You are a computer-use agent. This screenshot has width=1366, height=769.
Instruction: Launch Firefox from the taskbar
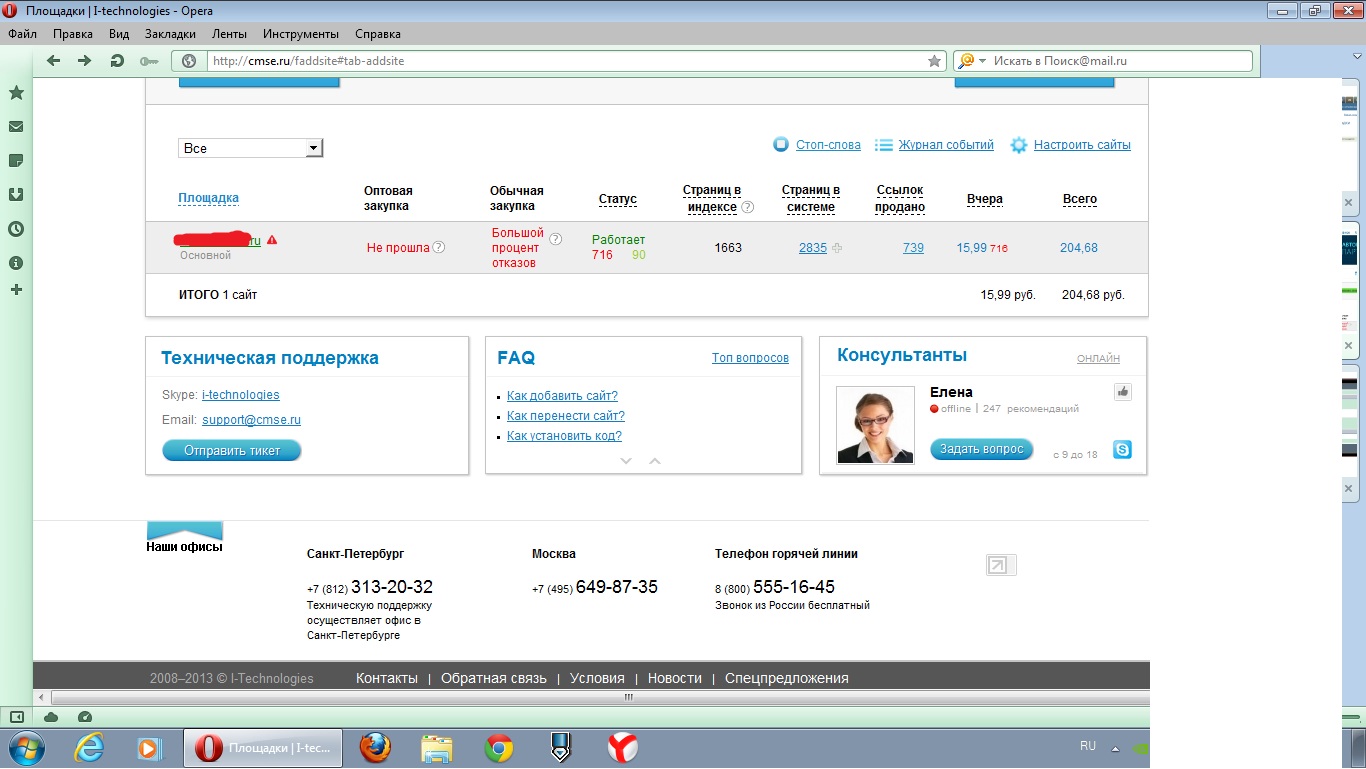pyautogui.click(x=375, y=747)
